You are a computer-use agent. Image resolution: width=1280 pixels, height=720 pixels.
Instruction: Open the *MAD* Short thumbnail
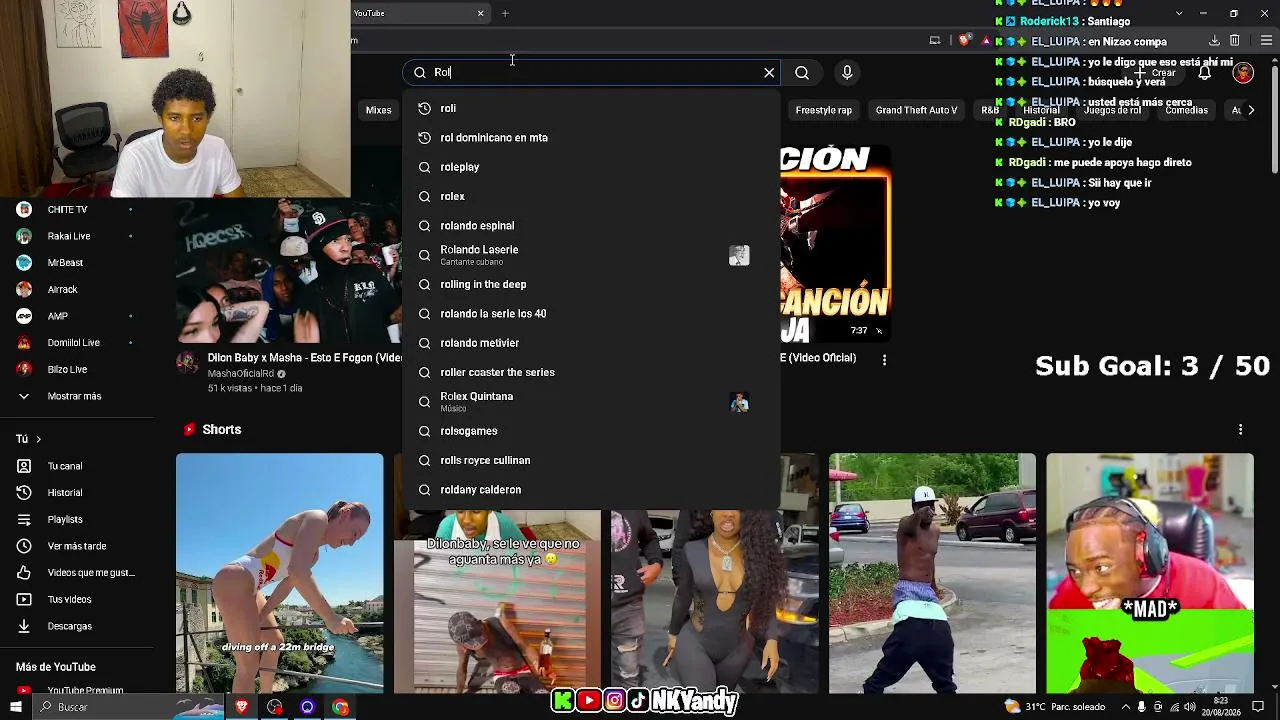tap(1150, 573)
